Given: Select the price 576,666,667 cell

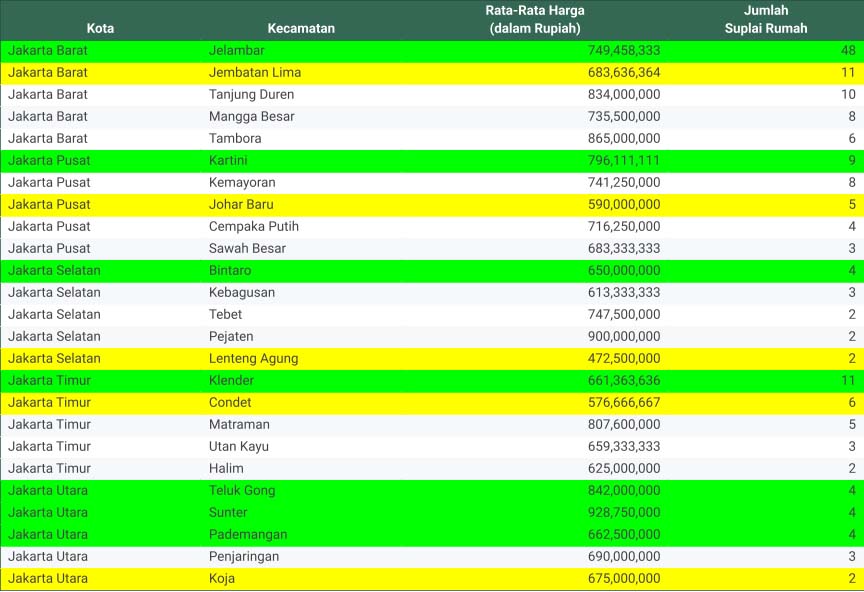Looking at the screenshot, I should point(623,402).
